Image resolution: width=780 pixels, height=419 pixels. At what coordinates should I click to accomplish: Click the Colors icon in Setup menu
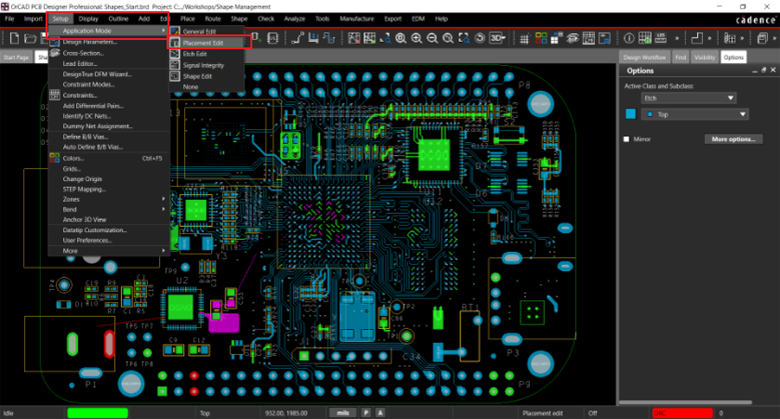coord(55,158)
